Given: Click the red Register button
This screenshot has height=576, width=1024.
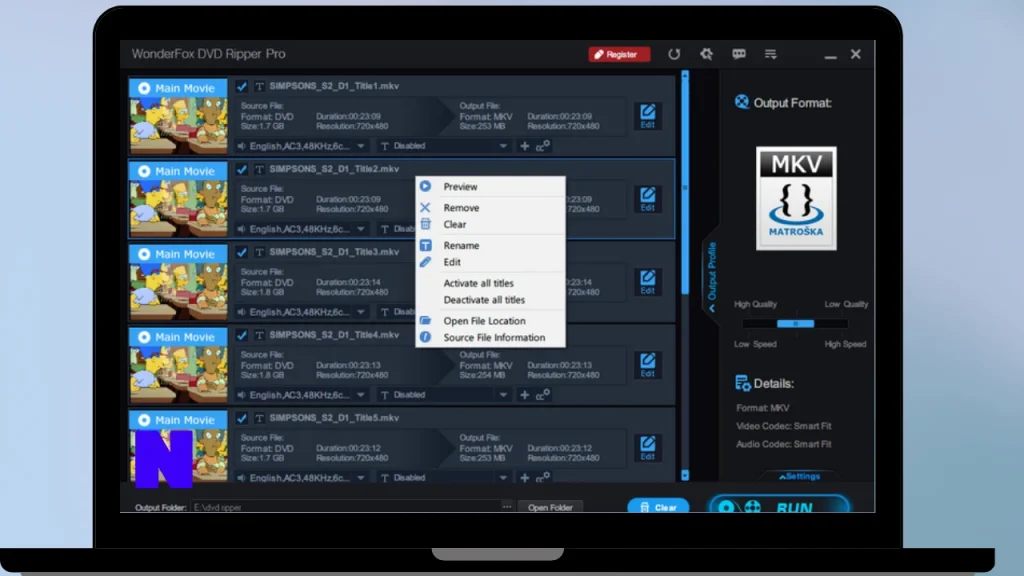Looking at the screenshot, I should [x=619, y=54].
